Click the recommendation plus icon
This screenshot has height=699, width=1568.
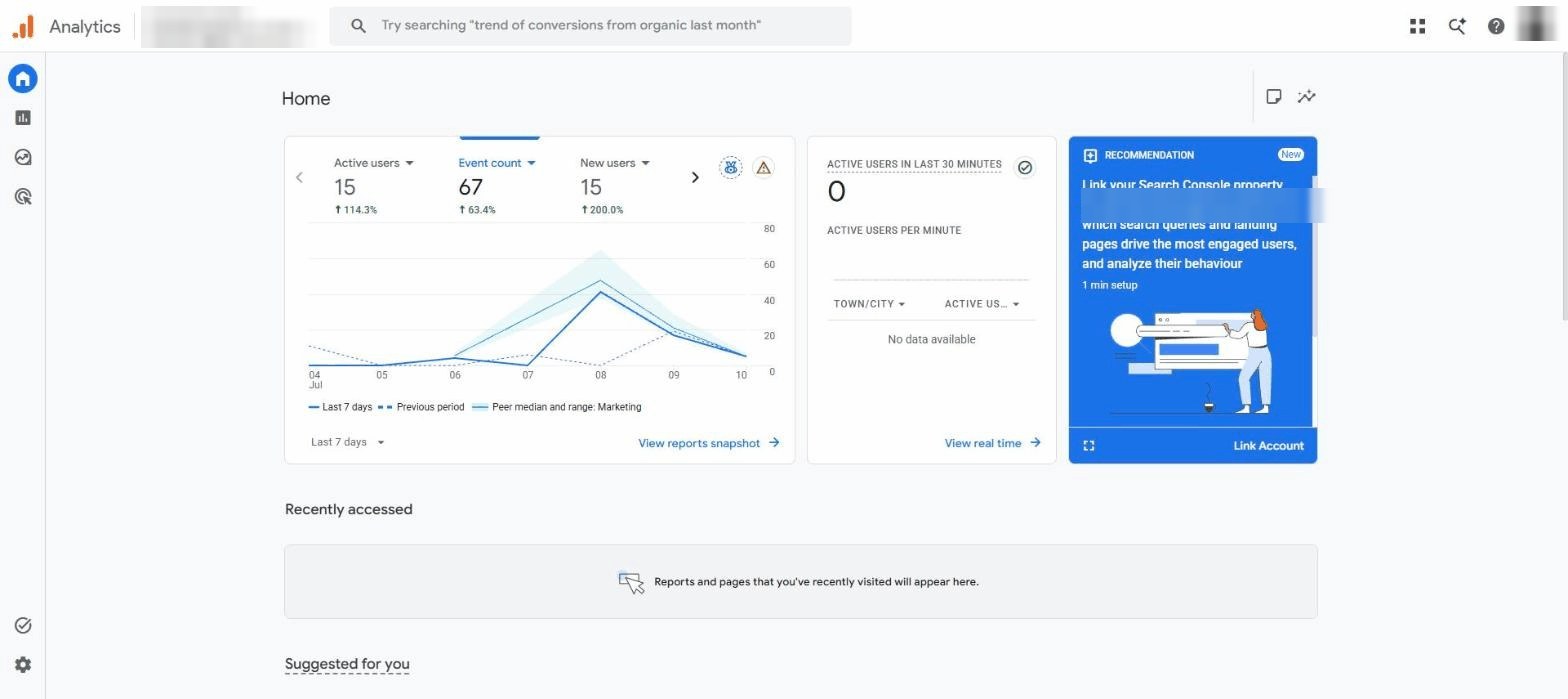pos(1090,155)
